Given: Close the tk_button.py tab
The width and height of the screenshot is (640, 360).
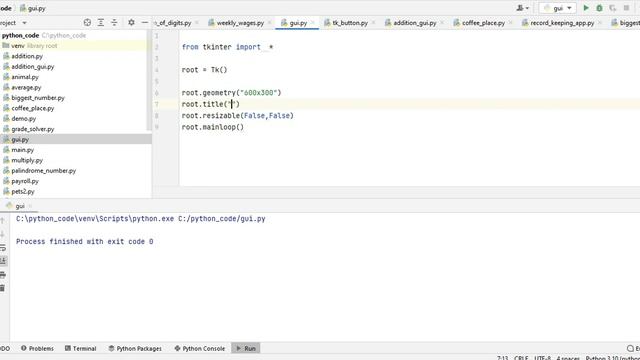Looking at the screenshot, I should [373, 23].
